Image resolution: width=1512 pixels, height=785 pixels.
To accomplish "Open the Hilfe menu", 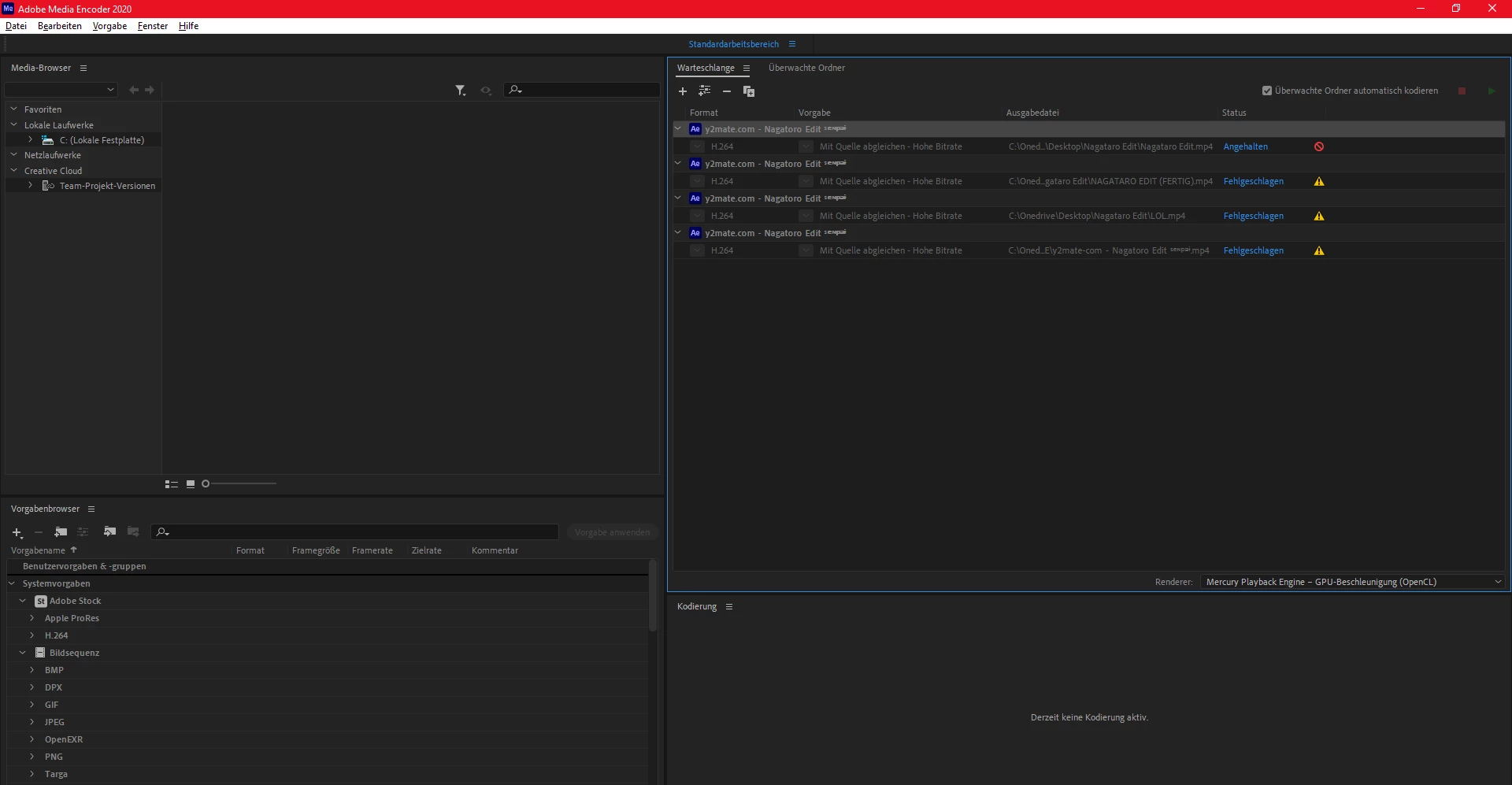I will tap(188, 26).
